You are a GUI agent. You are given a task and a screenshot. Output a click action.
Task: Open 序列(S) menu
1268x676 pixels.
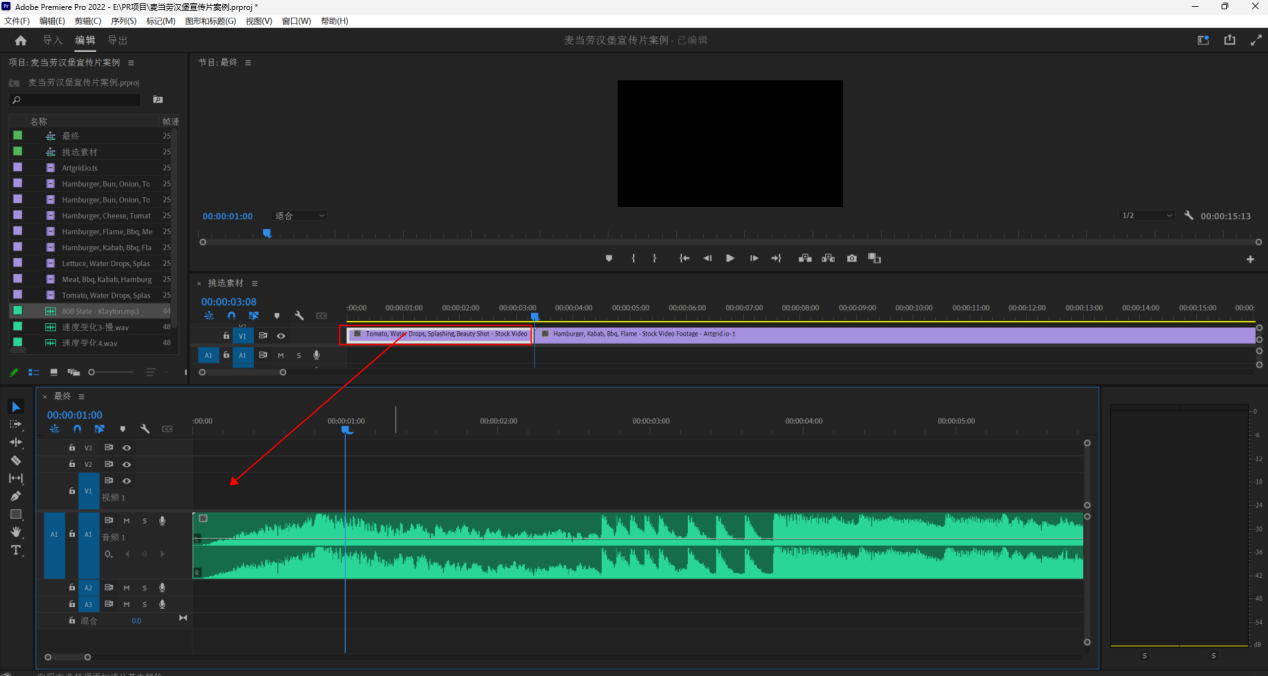(x=124, y=21)
